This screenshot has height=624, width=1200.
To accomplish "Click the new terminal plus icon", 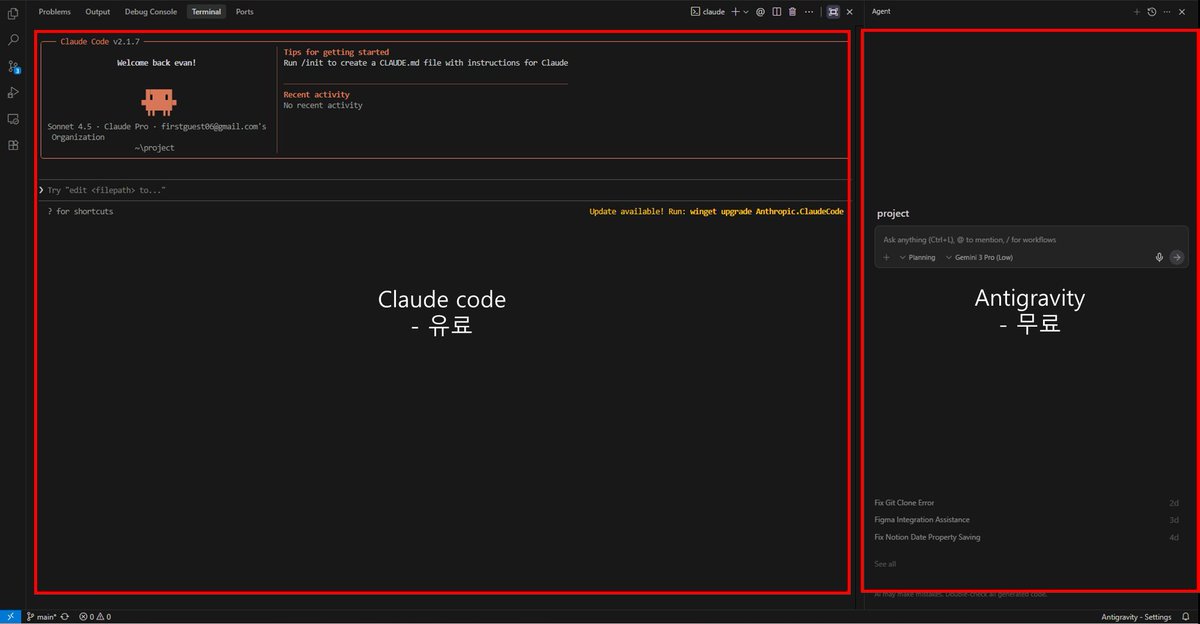I will point(735,12).
